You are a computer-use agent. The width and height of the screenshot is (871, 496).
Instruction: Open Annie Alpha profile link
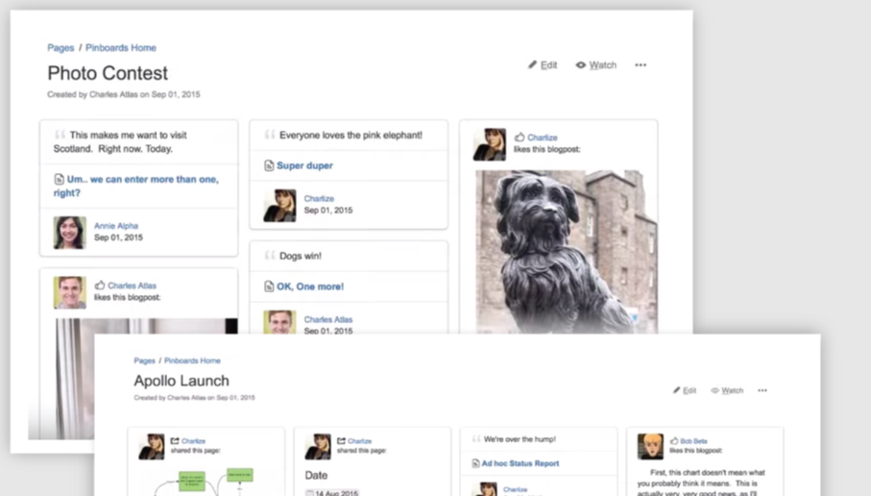[116, 226]
